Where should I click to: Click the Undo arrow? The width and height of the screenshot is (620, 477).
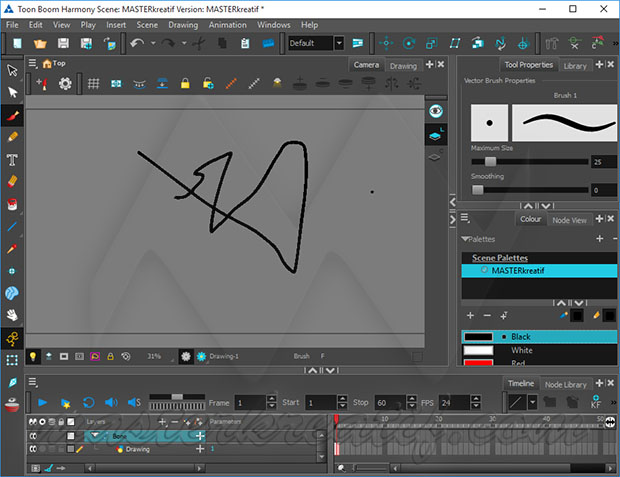tap(137, 43)
